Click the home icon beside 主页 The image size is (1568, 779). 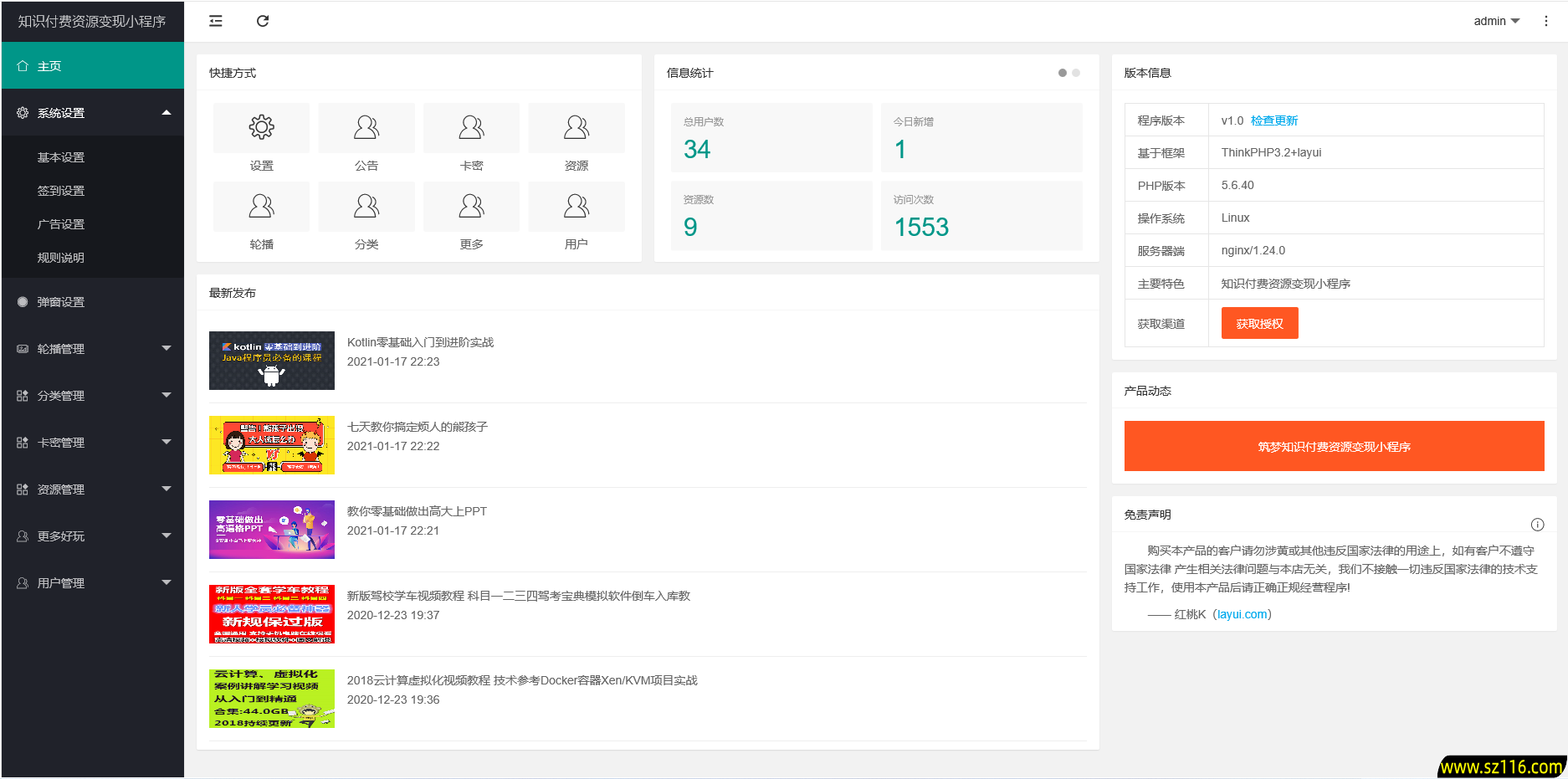[23, 66]
